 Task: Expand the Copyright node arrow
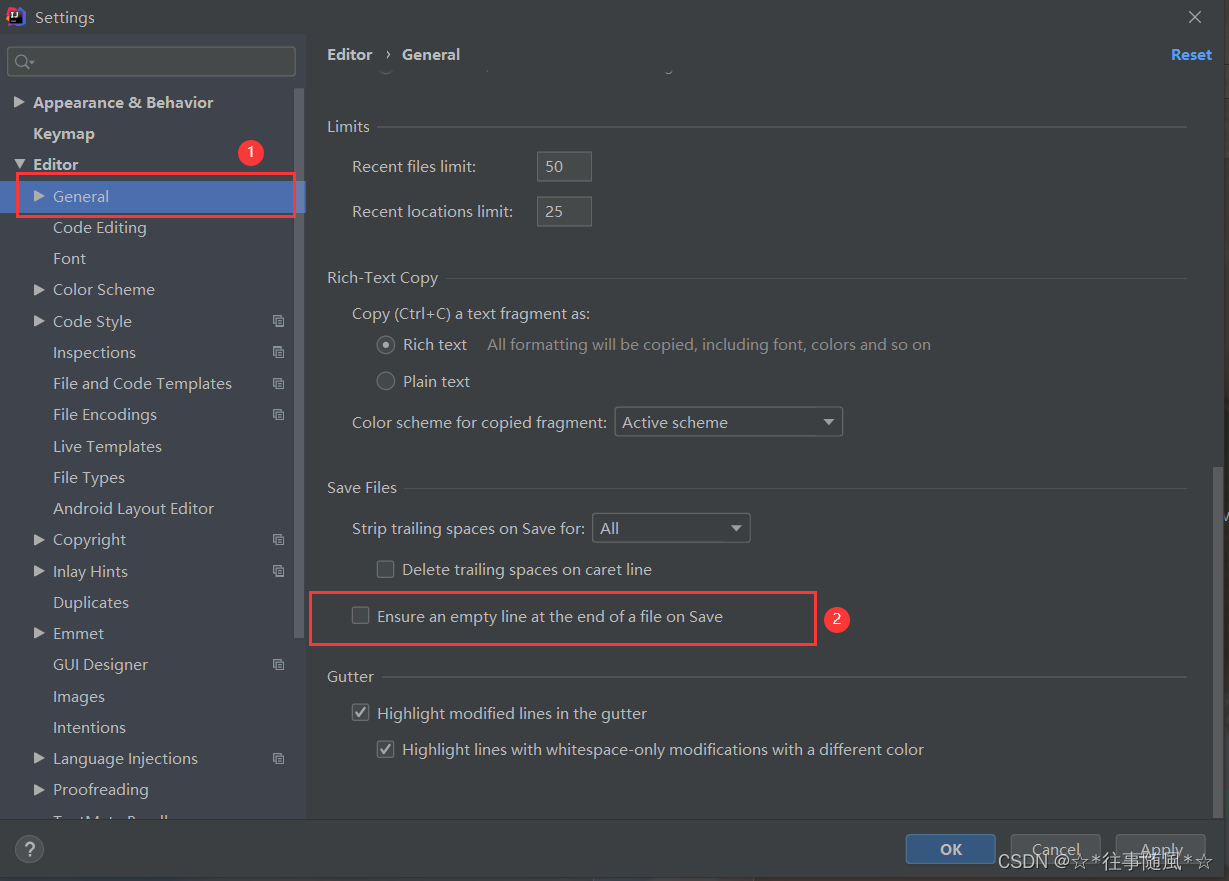39,539
